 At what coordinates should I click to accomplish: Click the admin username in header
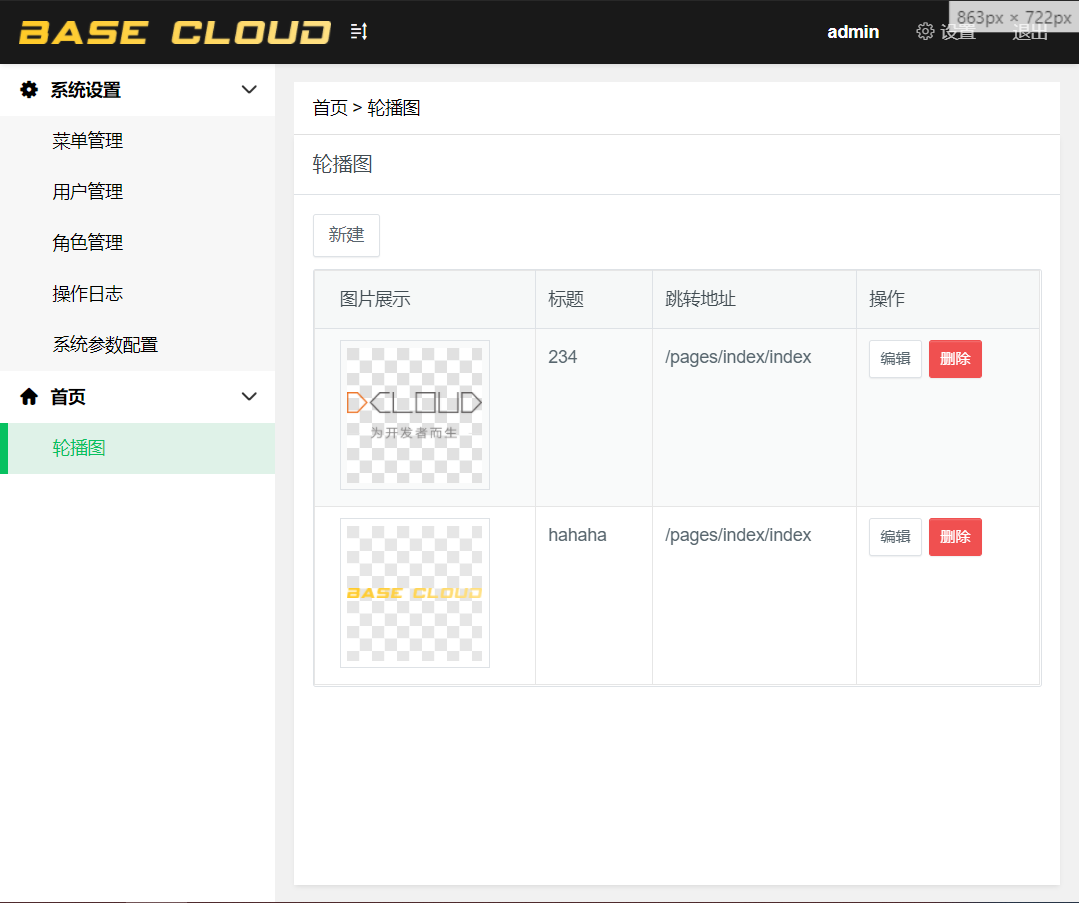tap(853, 32)
